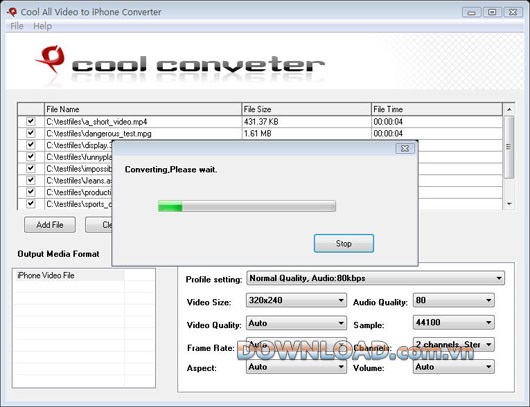
Task: Click the file list scroll-up arrow
Action: point(509,109)
